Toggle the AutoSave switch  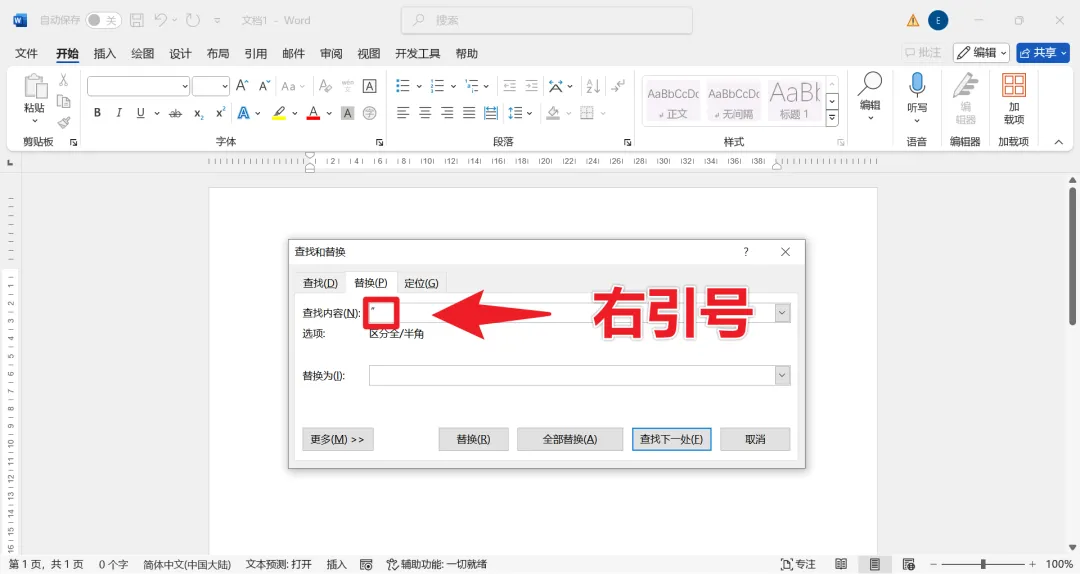104,21
